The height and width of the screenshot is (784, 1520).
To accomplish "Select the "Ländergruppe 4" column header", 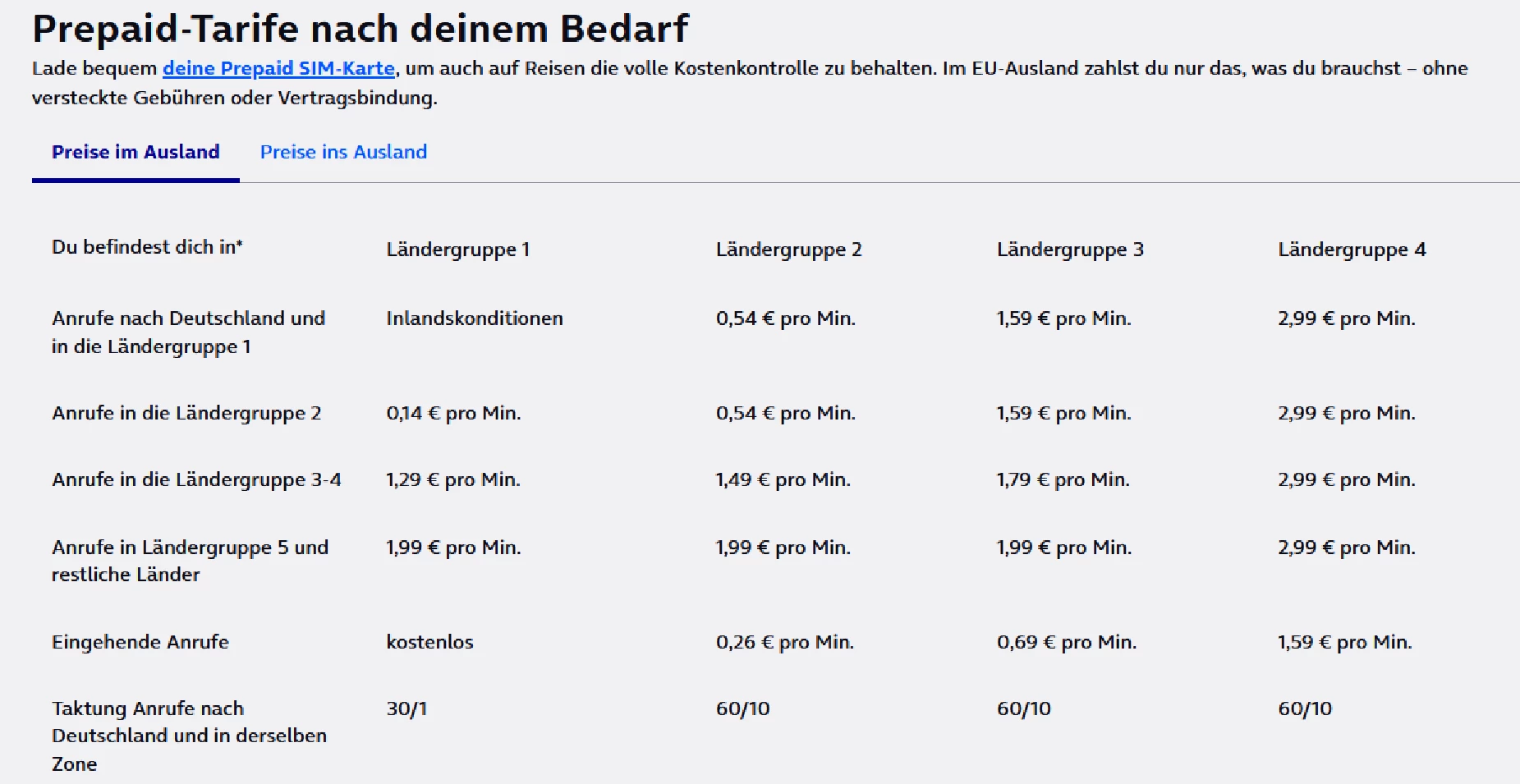I will point(1351,250).
